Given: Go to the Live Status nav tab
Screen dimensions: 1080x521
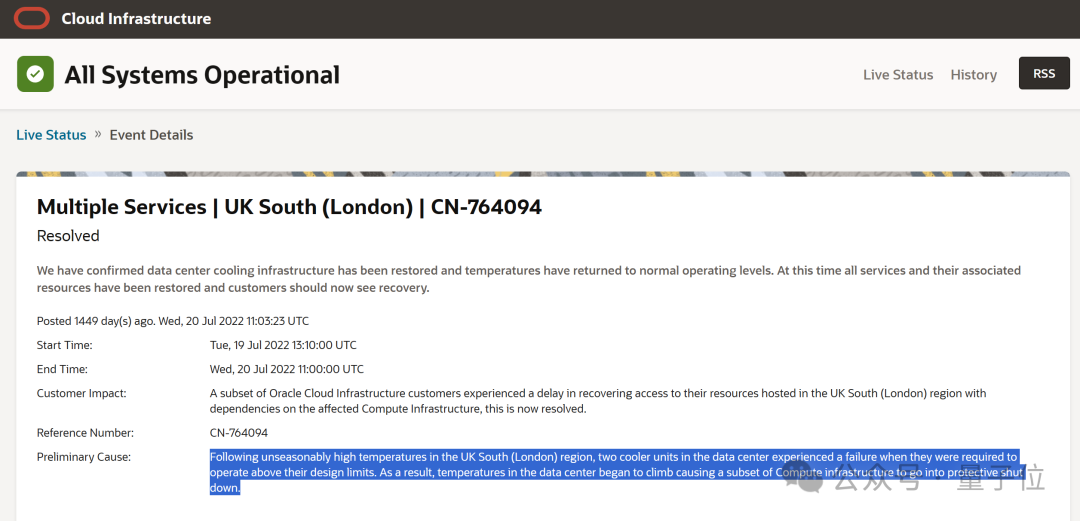Looking at the screenshot, I should [x=898, y=74].
